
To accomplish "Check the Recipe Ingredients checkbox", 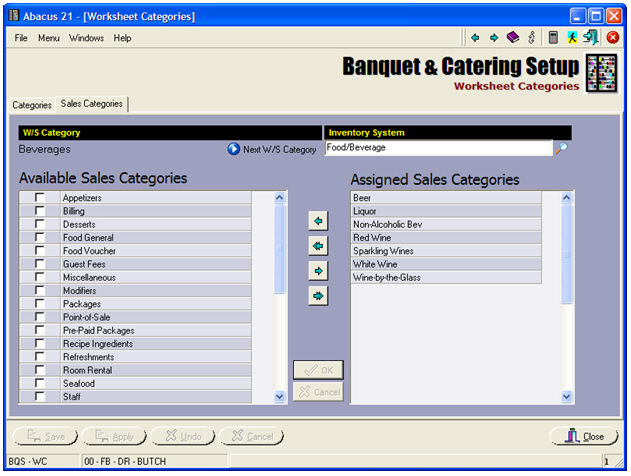I will (x=39, y=343).
